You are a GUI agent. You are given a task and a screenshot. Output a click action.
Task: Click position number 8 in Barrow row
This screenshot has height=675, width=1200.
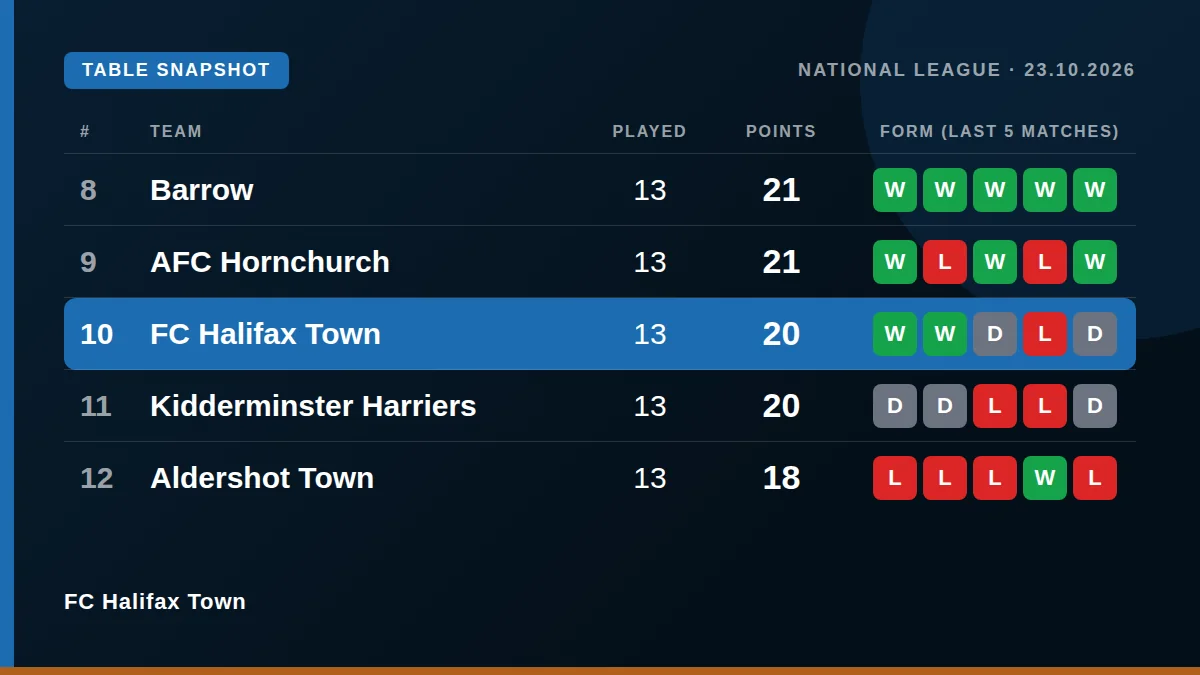click(88, 190)
